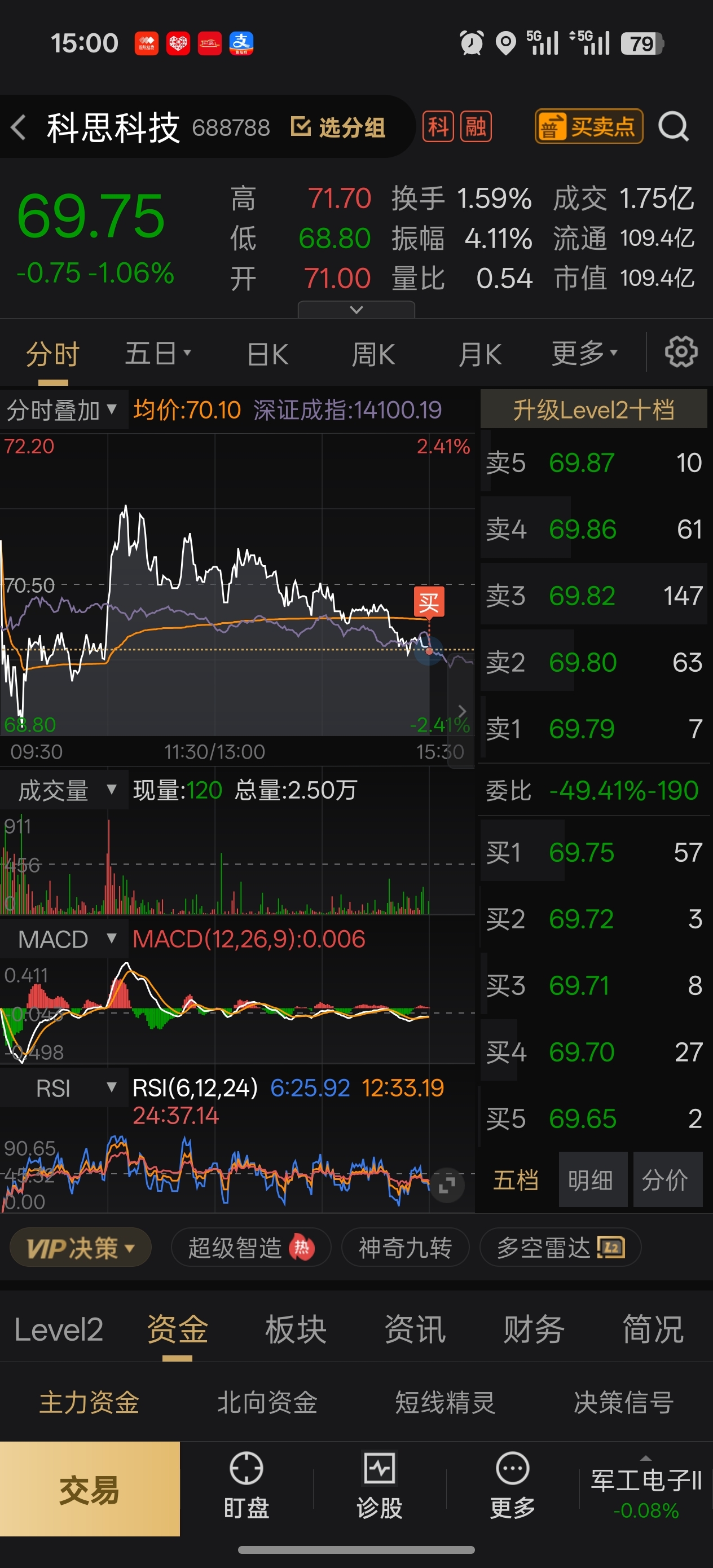
Task: Tap the 买 buy marker on chart
Action: coord(429,602)
